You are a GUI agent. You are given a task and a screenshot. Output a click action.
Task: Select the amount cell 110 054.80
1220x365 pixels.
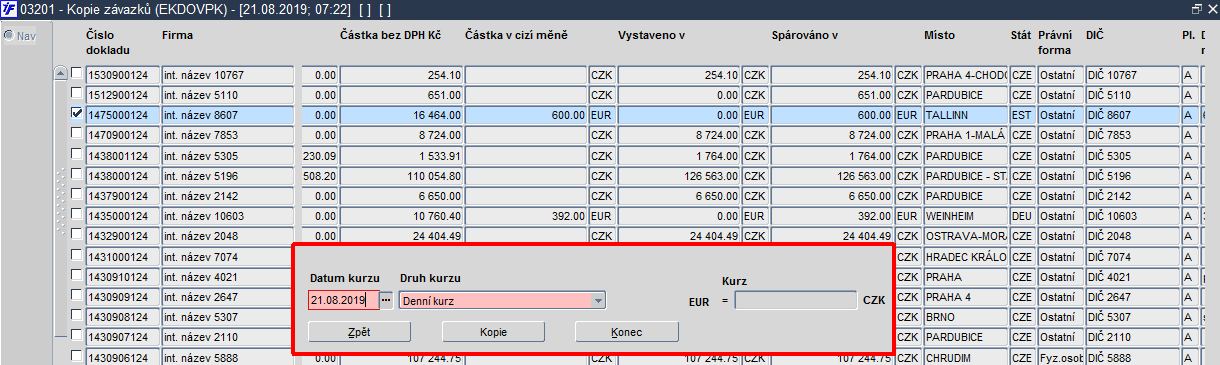pos(402,176)
